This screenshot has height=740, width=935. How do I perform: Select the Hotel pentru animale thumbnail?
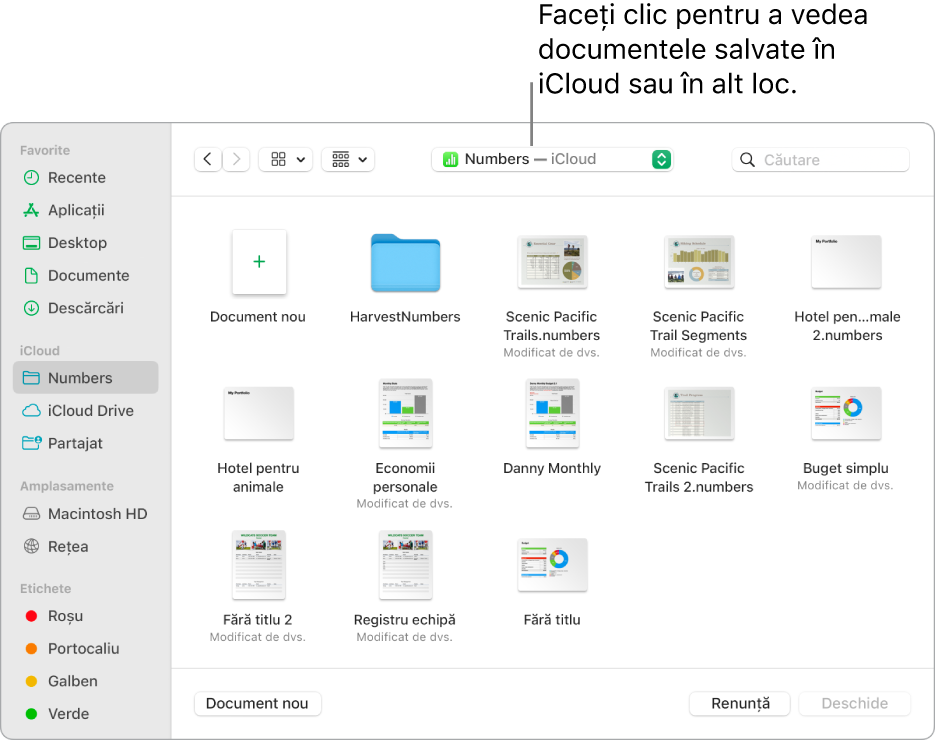pos(259,413)
